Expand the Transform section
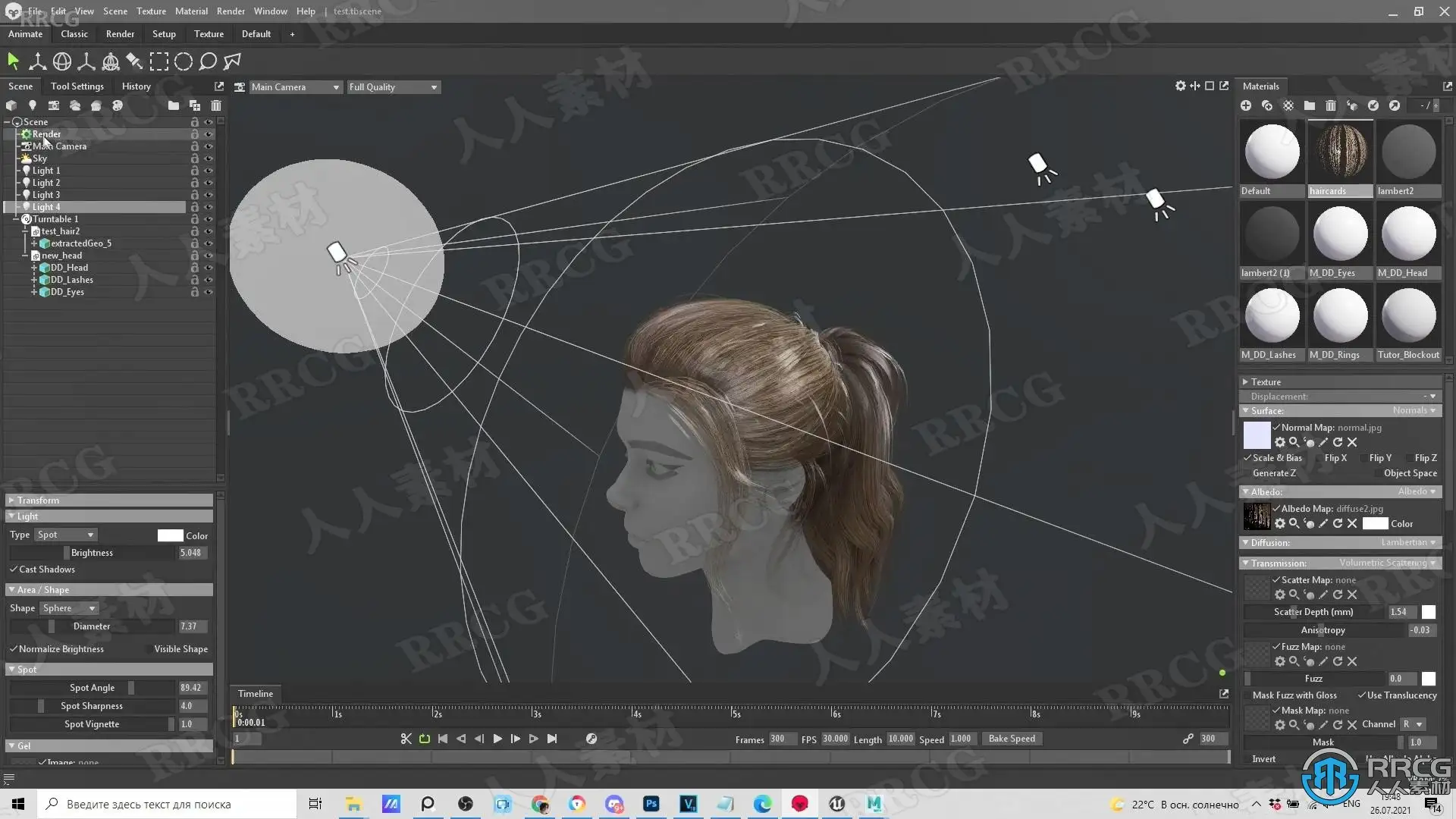1456x819 pixels. 38,500
